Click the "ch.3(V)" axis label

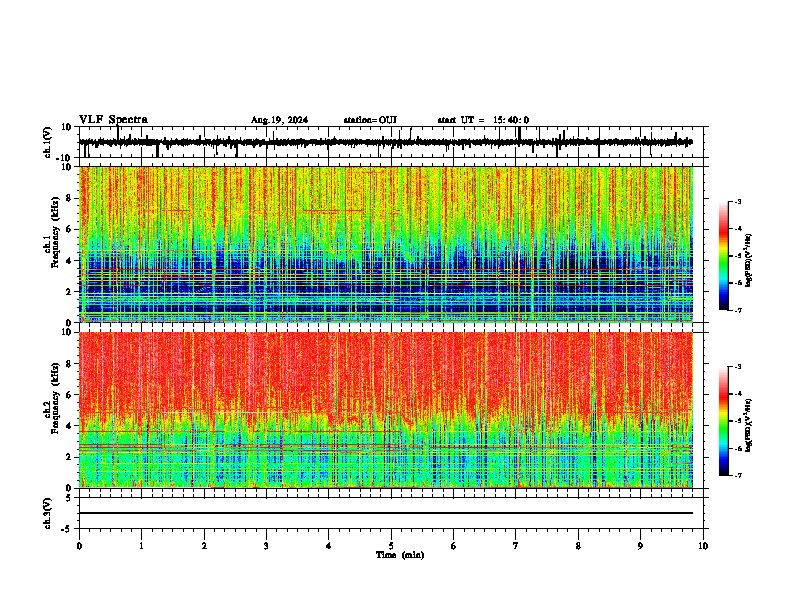coord(48,513)
